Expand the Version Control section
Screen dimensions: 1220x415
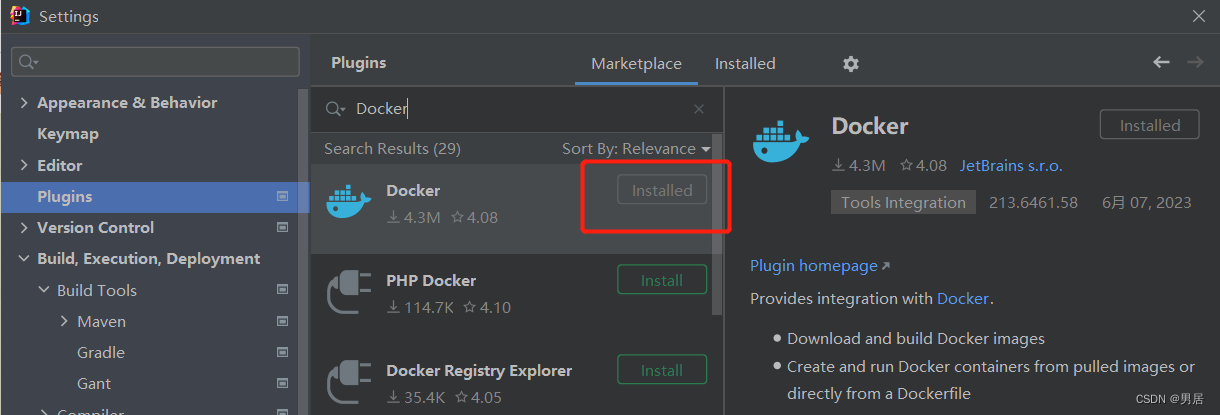pyautogui.click(x=24, y=228)
